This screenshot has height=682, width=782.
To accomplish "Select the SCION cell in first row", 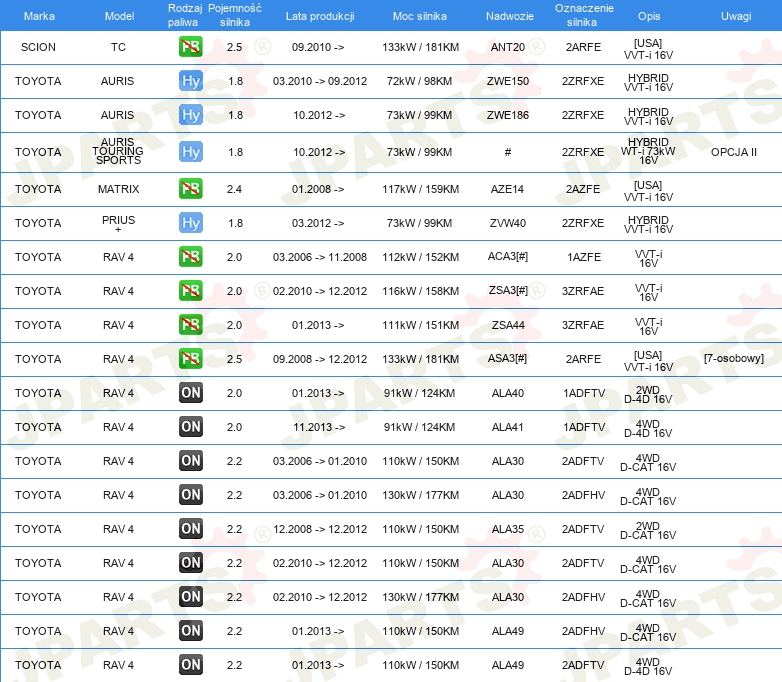I will point(39,47).
